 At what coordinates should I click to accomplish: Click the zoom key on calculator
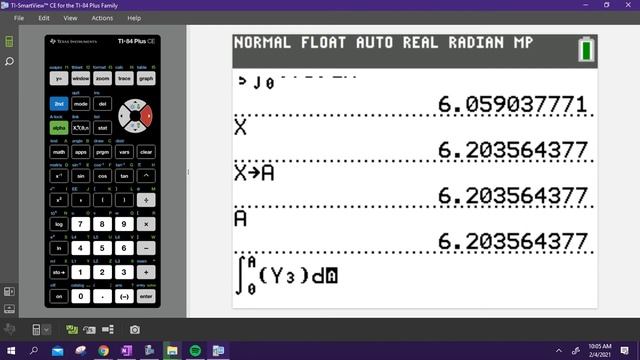102,78
